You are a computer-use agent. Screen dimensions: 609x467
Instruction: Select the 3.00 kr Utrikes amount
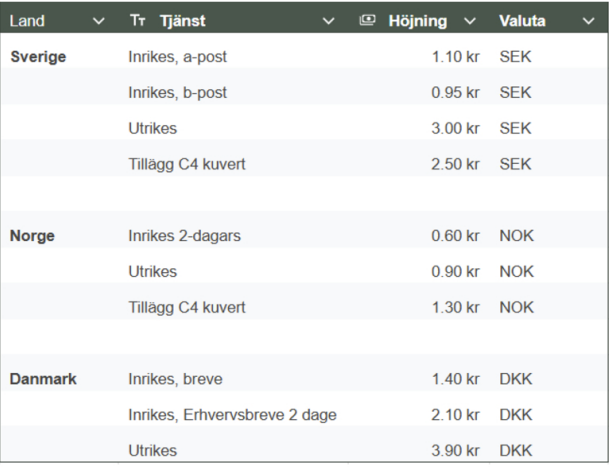tap(455, 128)
